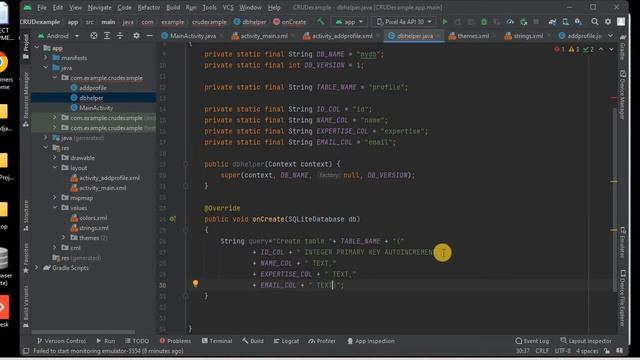Collapse the java folder node
The height and width of the screenshot is (360, 640).
pyautogui.click(x=46, y=68)
